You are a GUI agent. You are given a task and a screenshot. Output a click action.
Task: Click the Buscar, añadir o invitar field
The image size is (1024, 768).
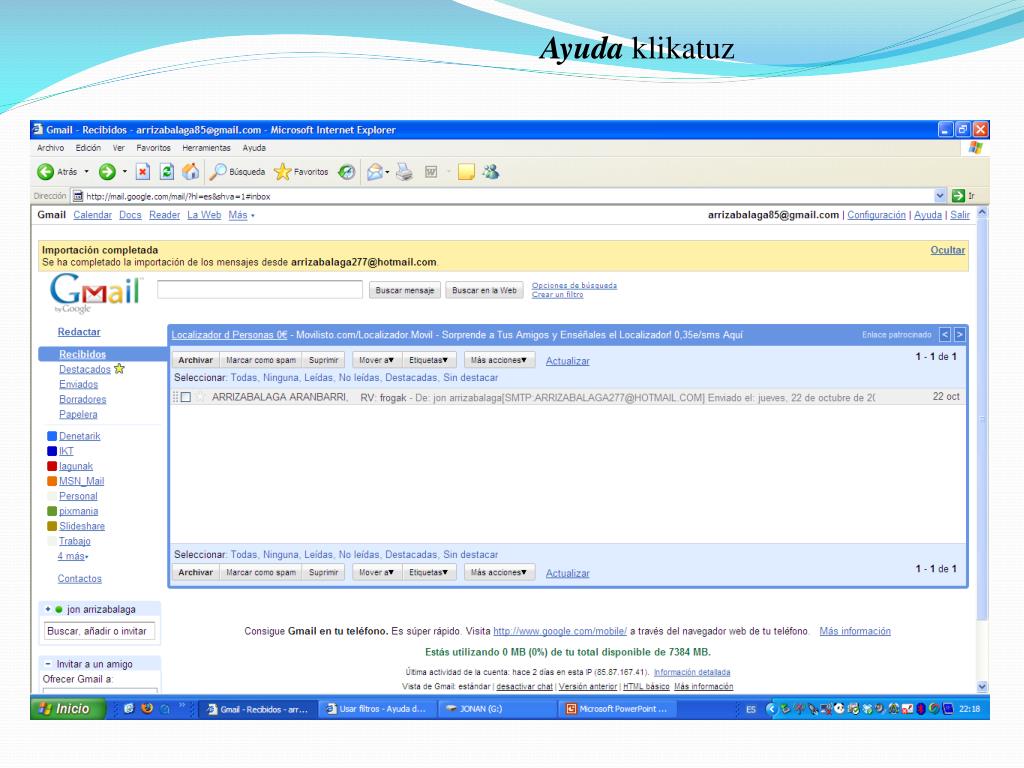pyautogui.click(x=100, y=631)
